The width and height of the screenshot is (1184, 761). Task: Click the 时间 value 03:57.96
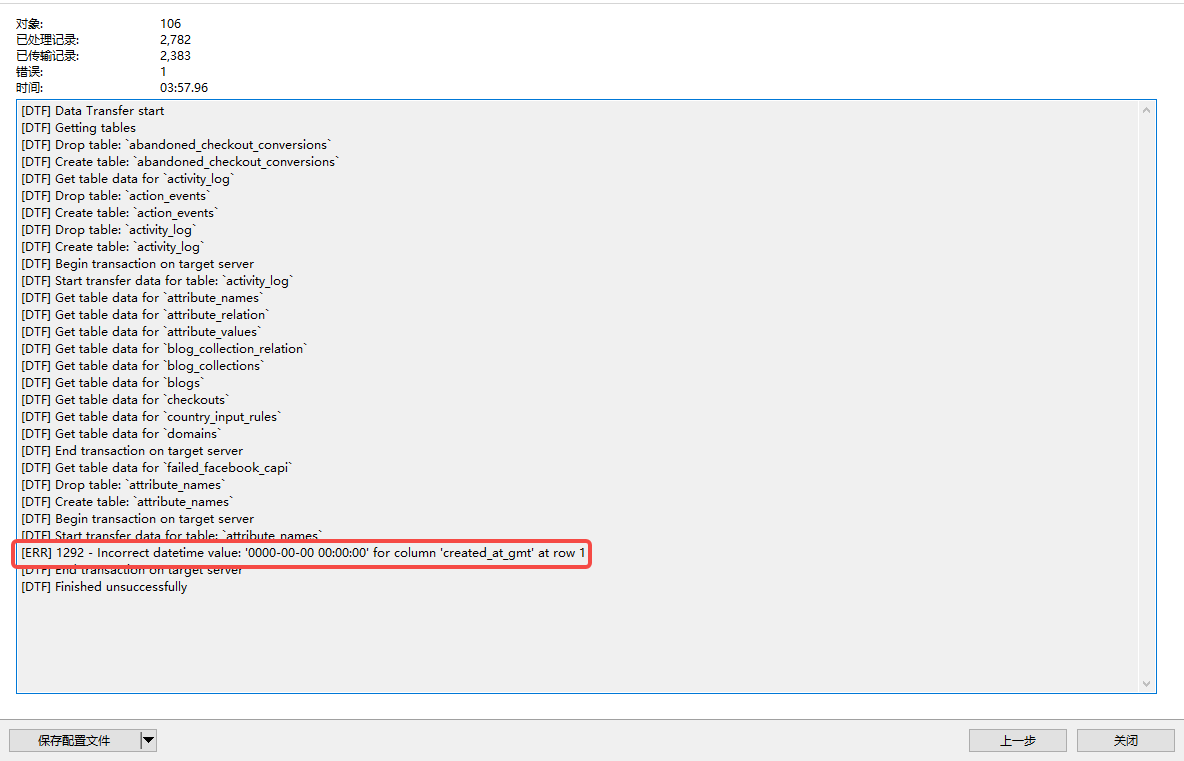point(183,88)
